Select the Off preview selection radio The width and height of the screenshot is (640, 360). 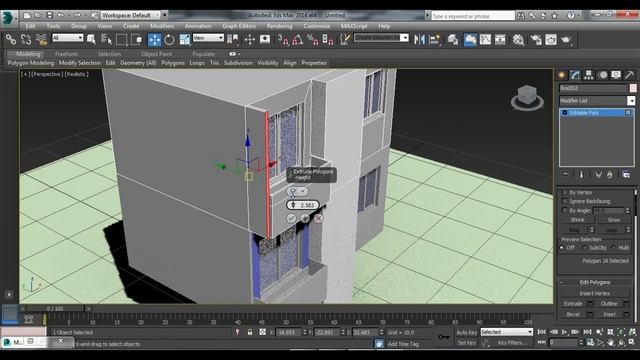(562, 248)
